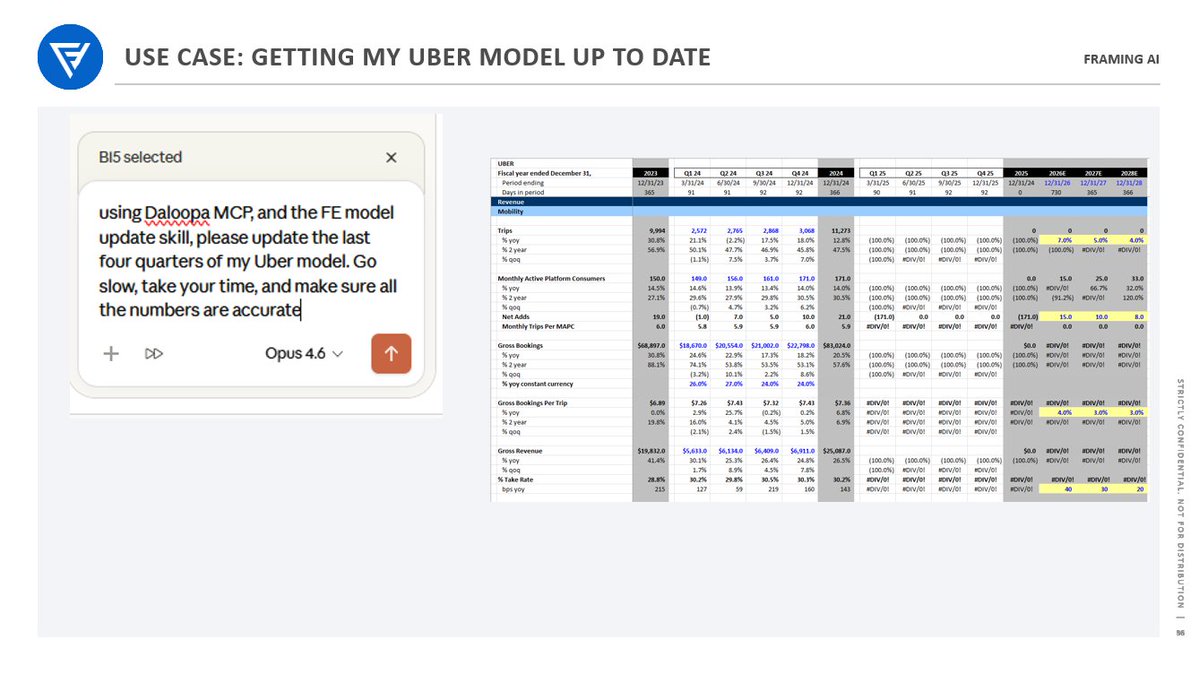Select the Q2 24 MAPC value '156.0'

pyautogui.click(x=735, y=278)
